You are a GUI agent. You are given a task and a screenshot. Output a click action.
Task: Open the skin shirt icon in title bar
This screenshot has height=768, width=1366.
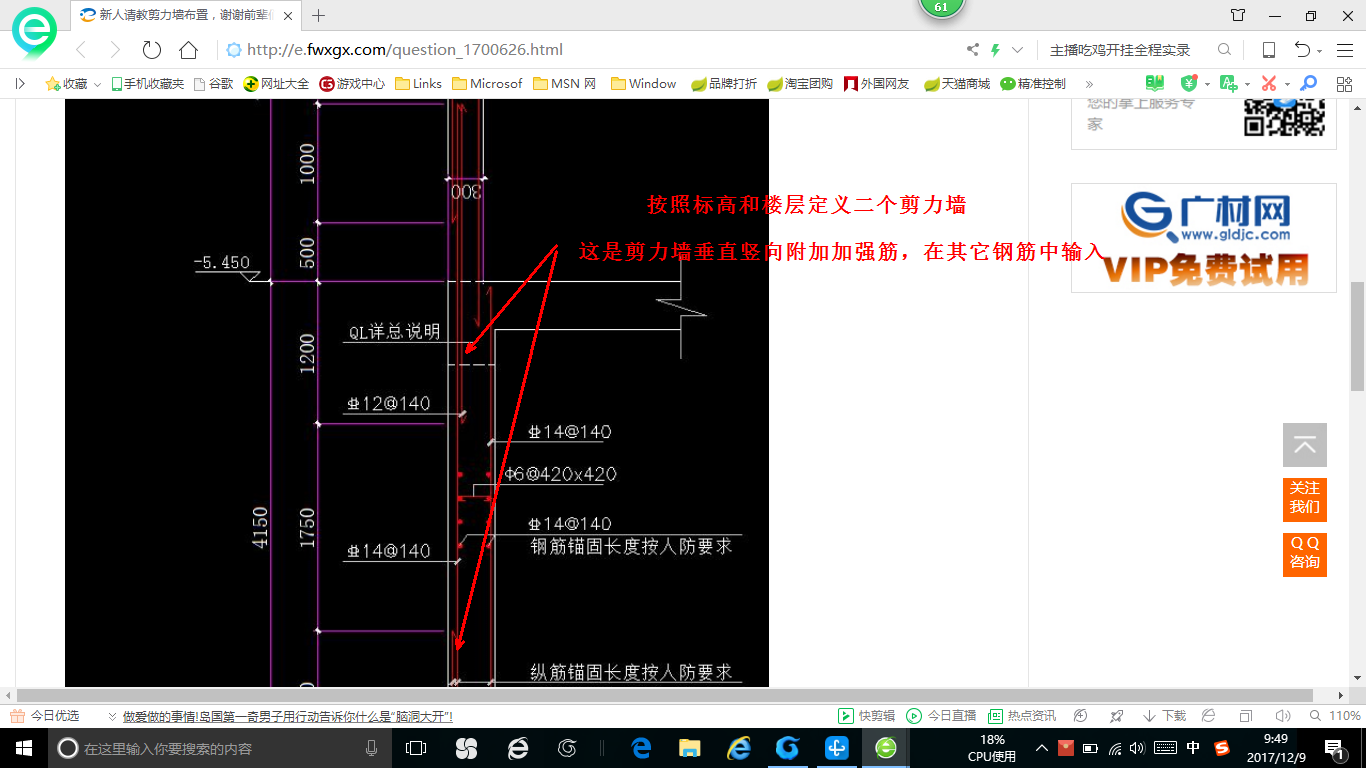[1238, 15]
